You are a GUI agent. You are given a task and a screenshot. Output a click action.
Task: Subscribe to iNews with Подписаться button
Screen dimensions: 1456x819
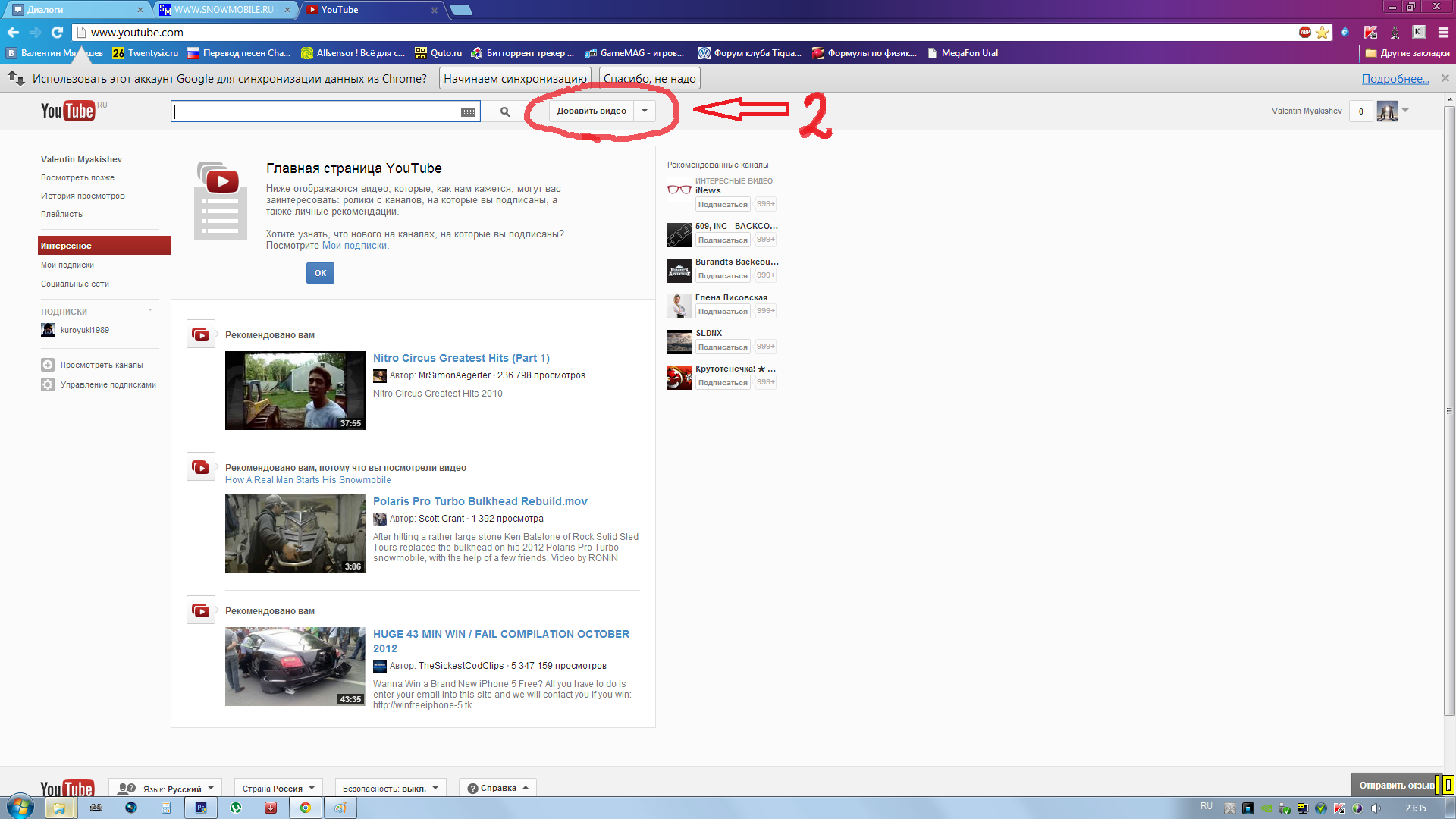(x=723, y=205)
